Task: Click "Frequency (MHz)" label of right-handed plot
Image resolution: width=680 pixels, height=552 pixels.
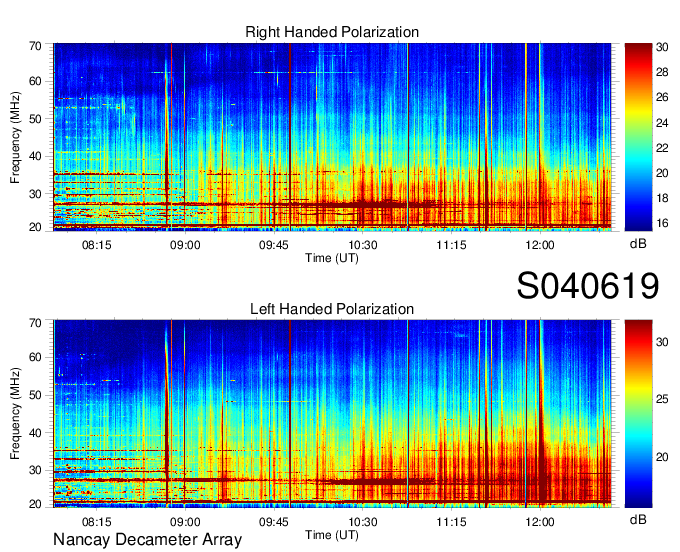Action: click(x=15, y=137)
